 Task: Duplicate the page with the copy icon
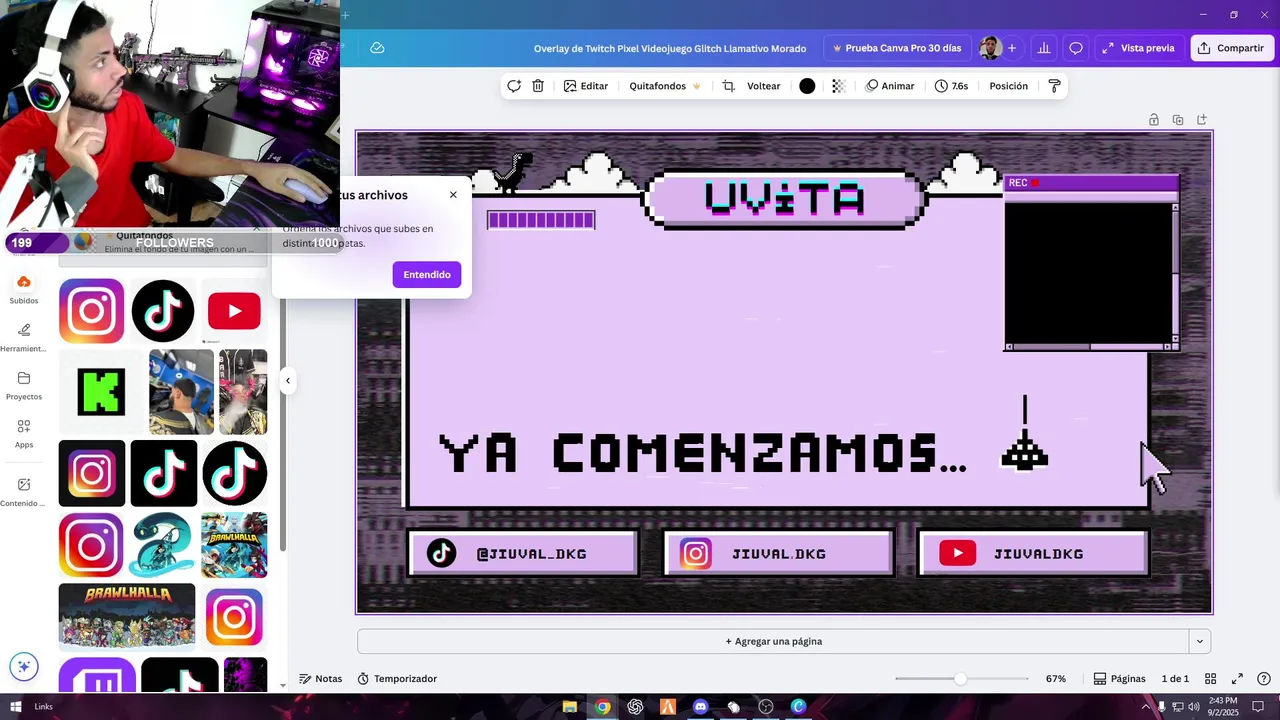tap(1178, 120)
